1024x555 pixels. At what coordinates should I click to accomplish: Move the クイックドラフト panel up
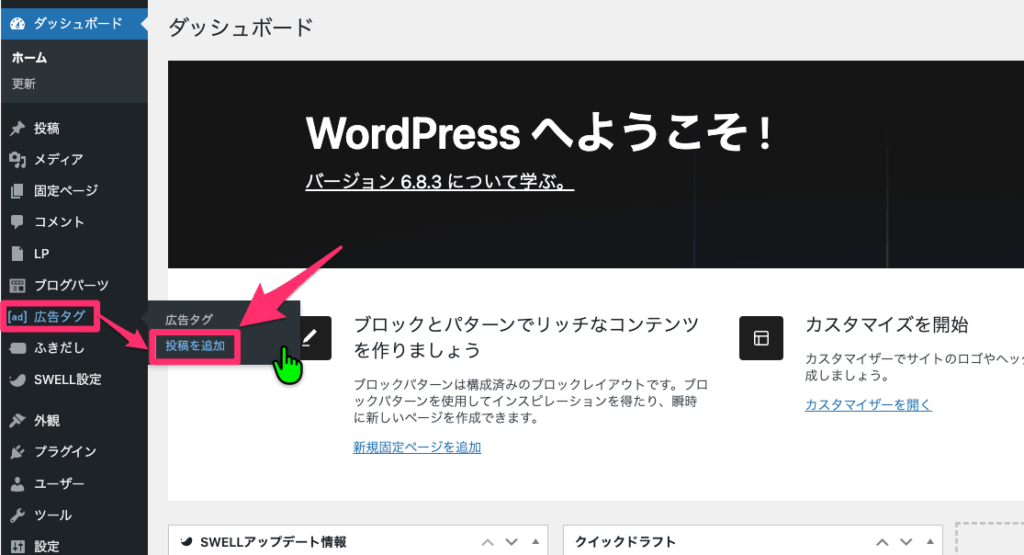(x=882, y=542)
